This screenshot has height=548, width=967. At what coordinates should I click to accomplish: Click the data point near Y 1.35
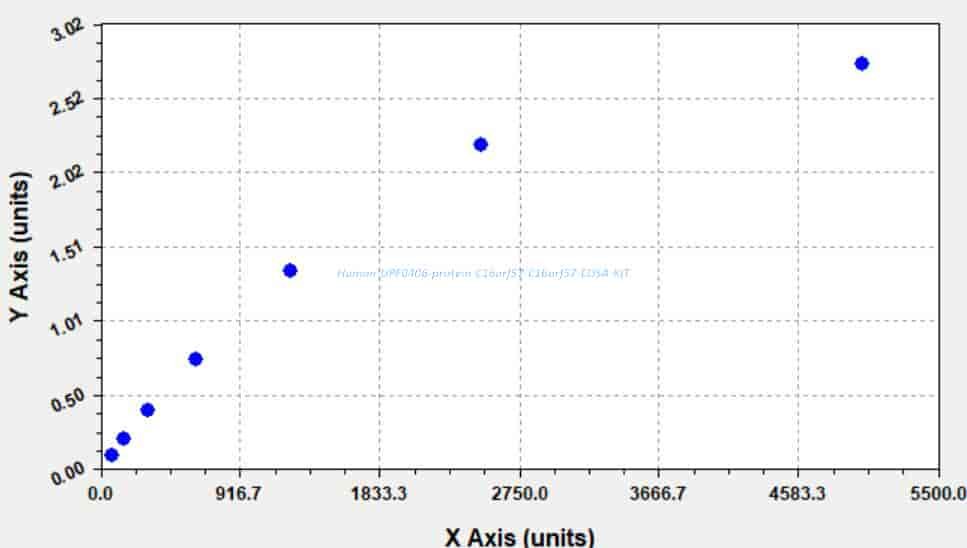click(290, 271)
